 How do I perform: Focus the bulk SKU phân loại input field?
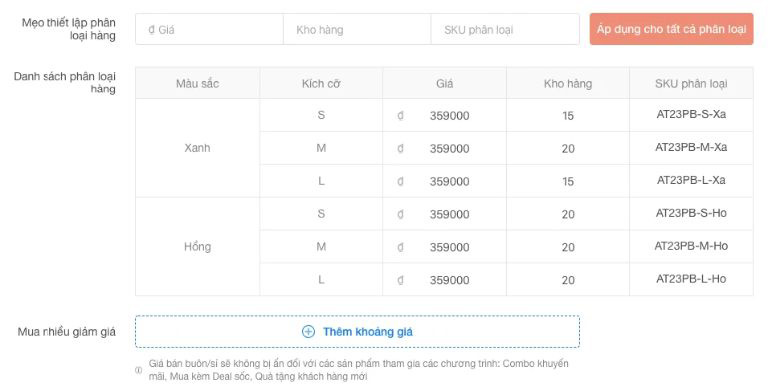[505, 29]
